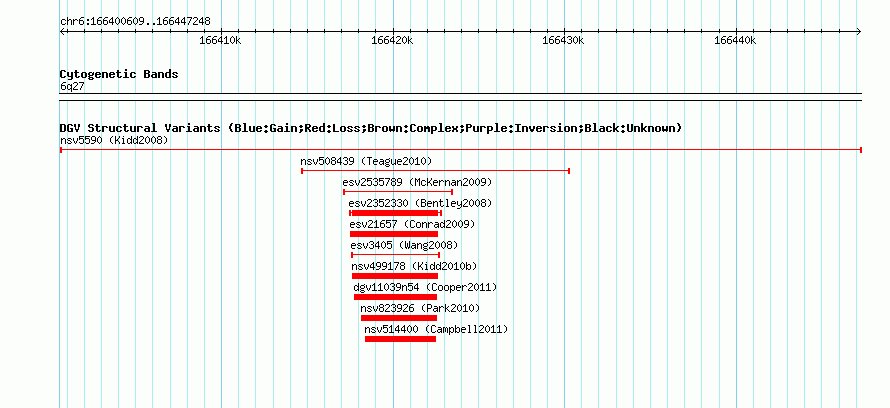Open nsv514400 (Campbell2011) label
Screen dimensions: 890x408
pos(436,329)
